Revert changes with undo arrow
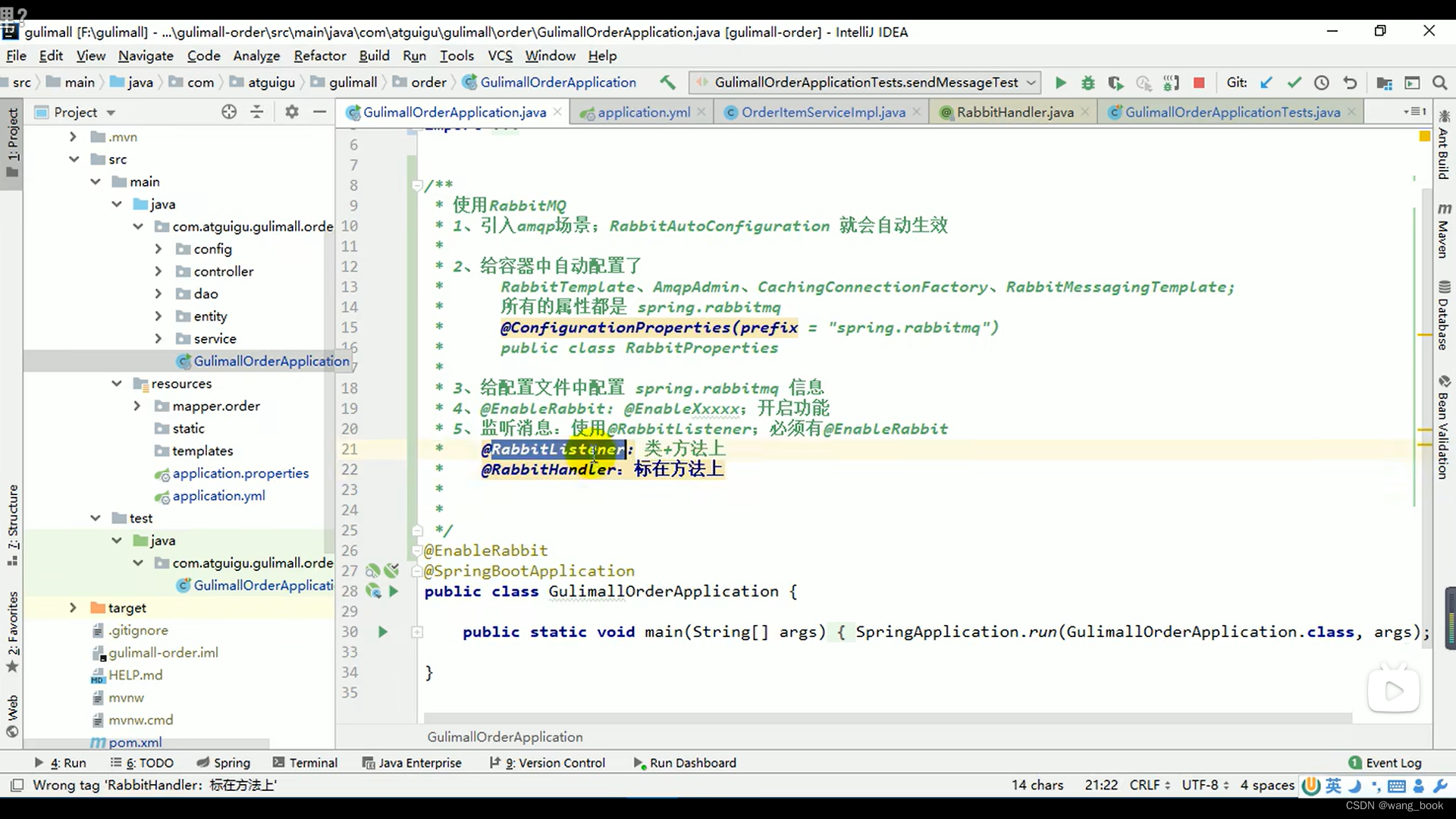 [x=1350, y=83]
